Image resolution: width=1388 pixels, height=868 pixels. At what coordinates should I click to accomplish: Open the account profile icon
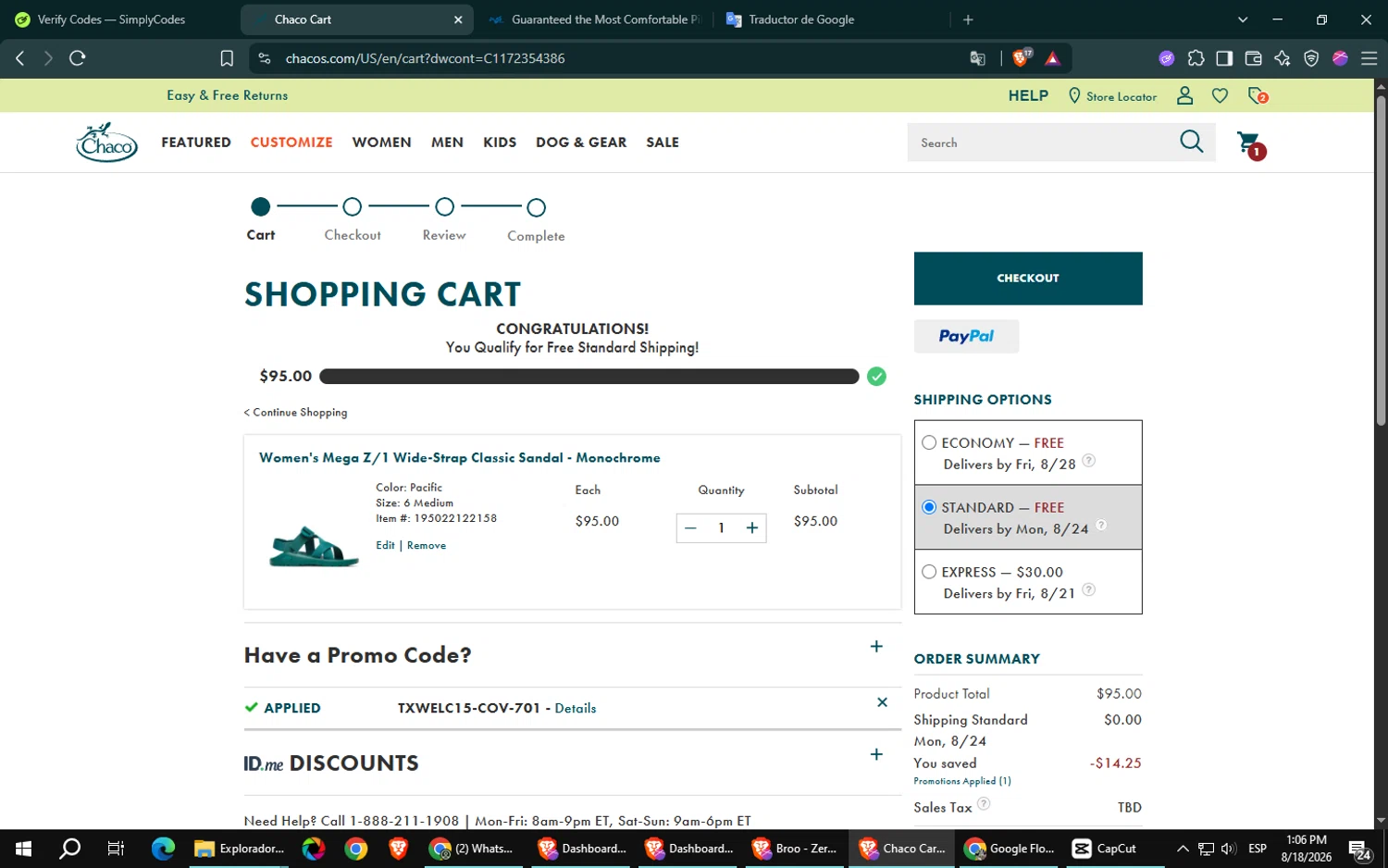point(1184,95)
